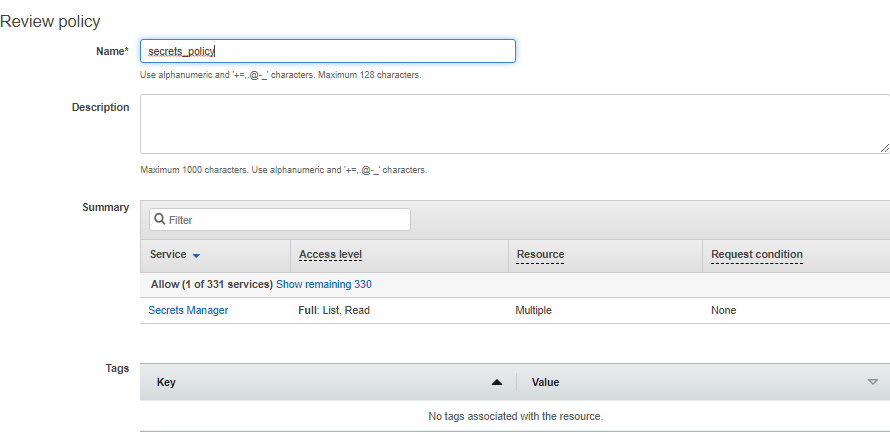
Task: Click the Access level column header
Action: (x=330, y=255)
